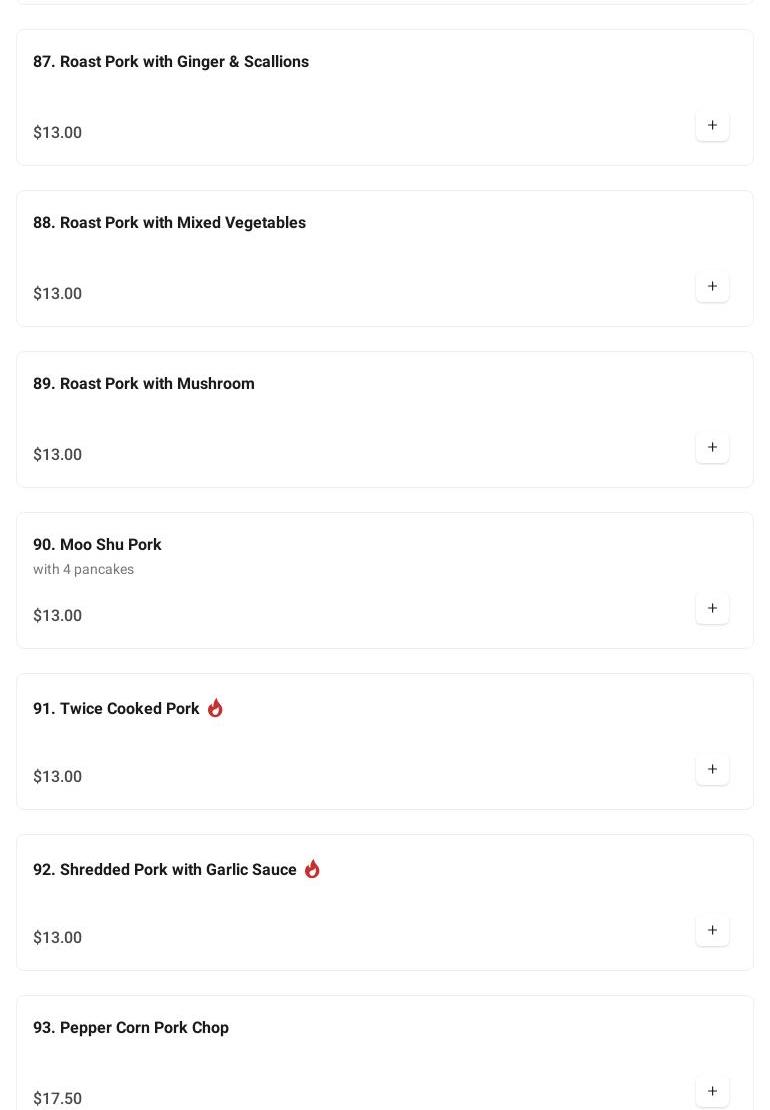770x1110 pixels.
Task: Click the $13.00 price of Moo Shu Pork
Action: pyautogui.click(x=58, y=616)
